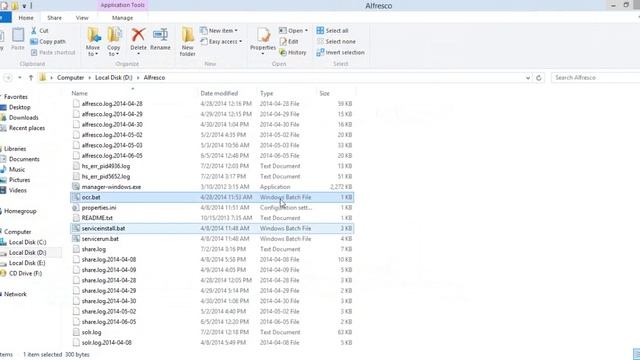Sort by the Date modified column
This screenshot has width=640, height=360.
[x=219, y=93]
